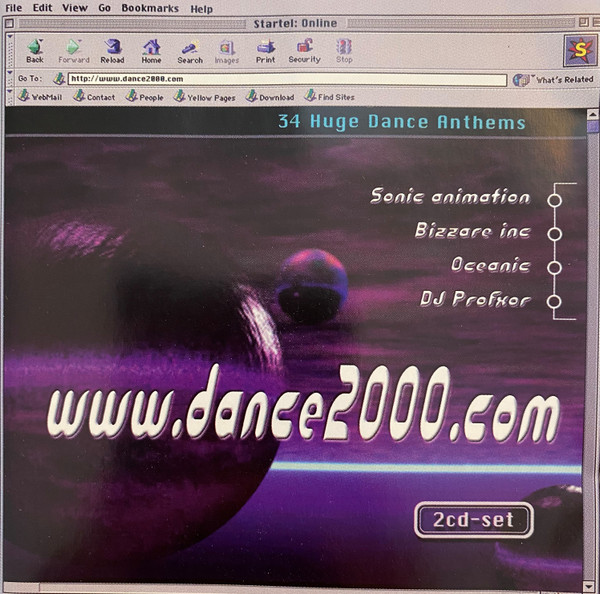The image size is (600, 594).
Task: Click the Bizzare inc link text
Action: point(473,230)
